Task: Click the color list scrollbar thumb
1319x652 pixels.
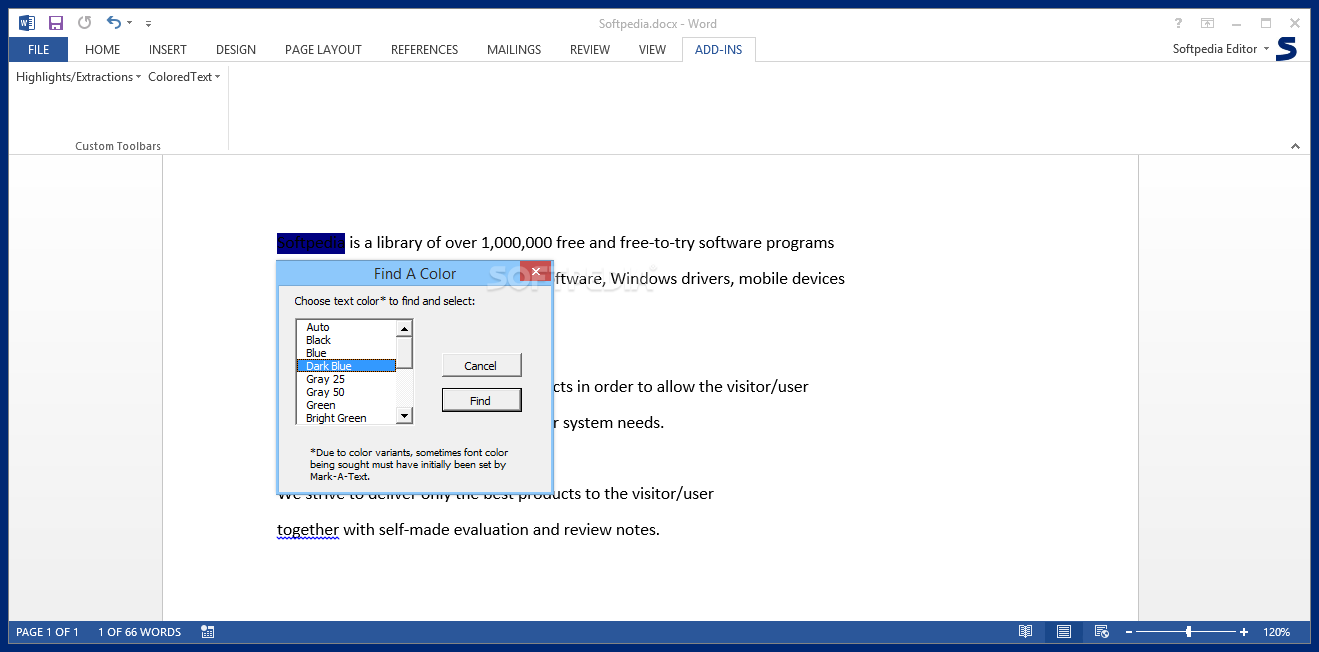Action: tap(404, 351)
